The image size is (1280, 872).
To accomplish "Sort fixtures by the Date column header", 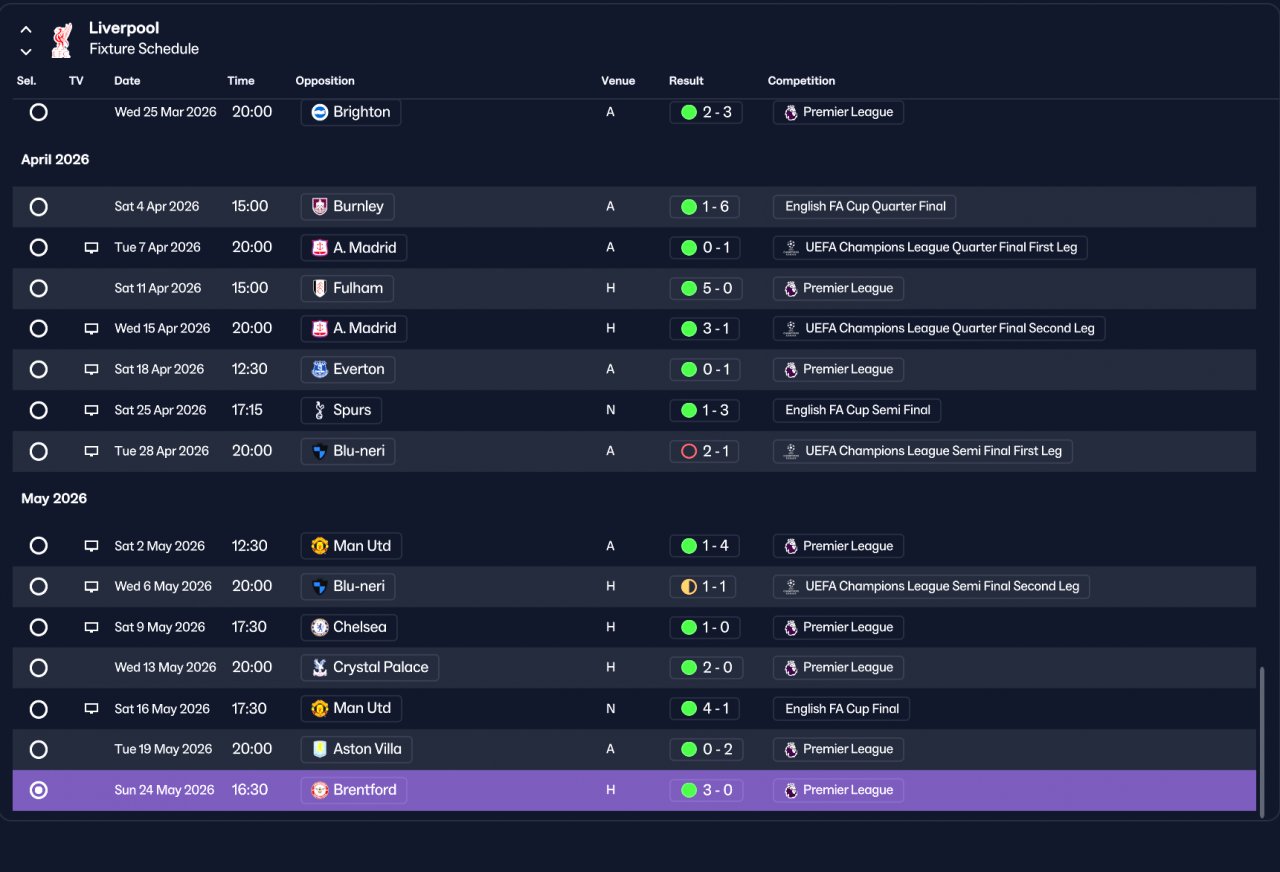I will click(x=127, y=81).
